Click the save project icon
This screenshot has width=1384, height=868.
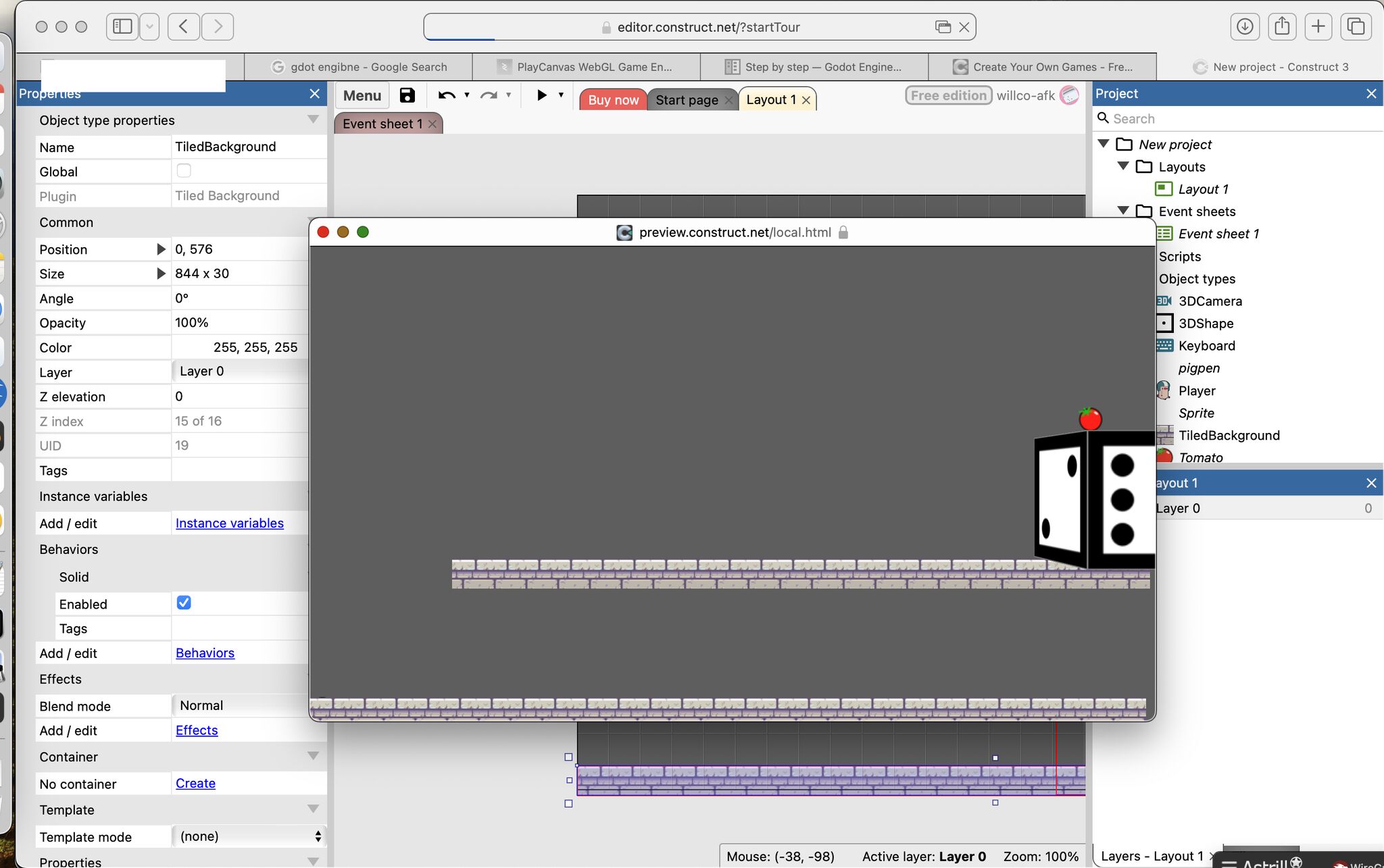(406, 95)
